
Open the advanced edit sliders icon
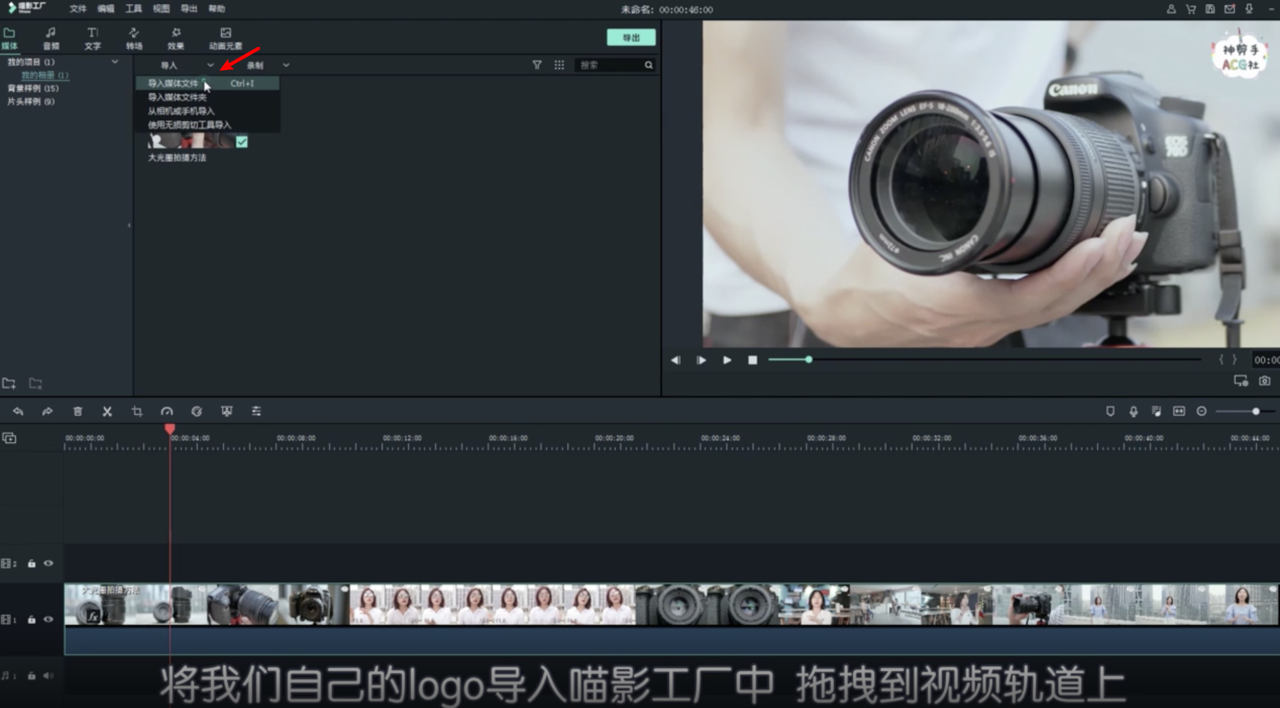point(257,411)
